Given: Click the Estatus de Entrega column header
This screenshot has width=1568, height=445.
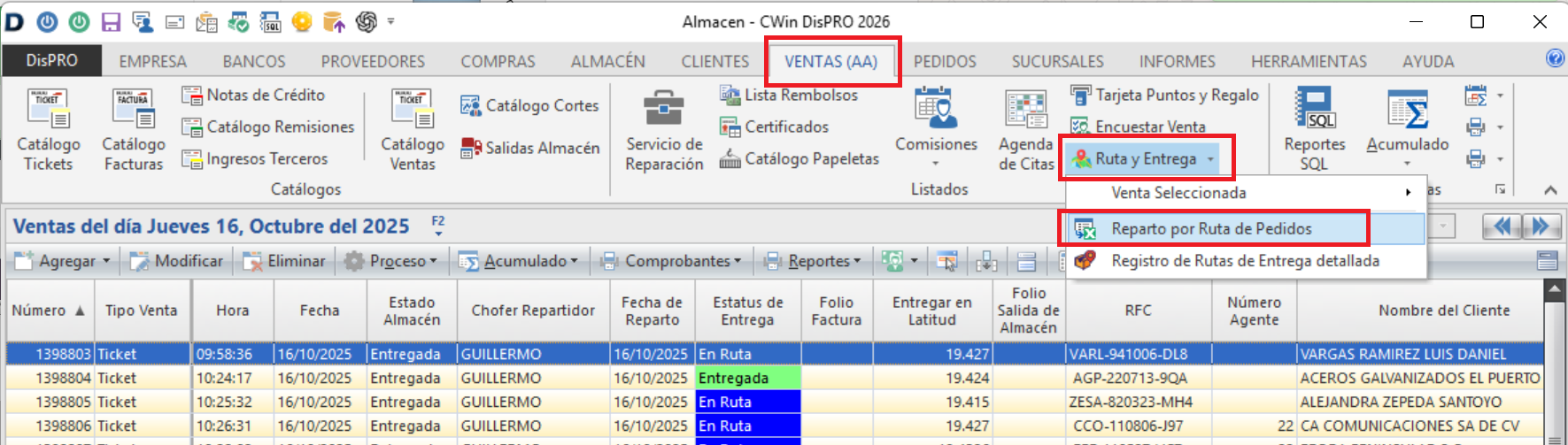Looking at the screenshot, I should 748,311.
